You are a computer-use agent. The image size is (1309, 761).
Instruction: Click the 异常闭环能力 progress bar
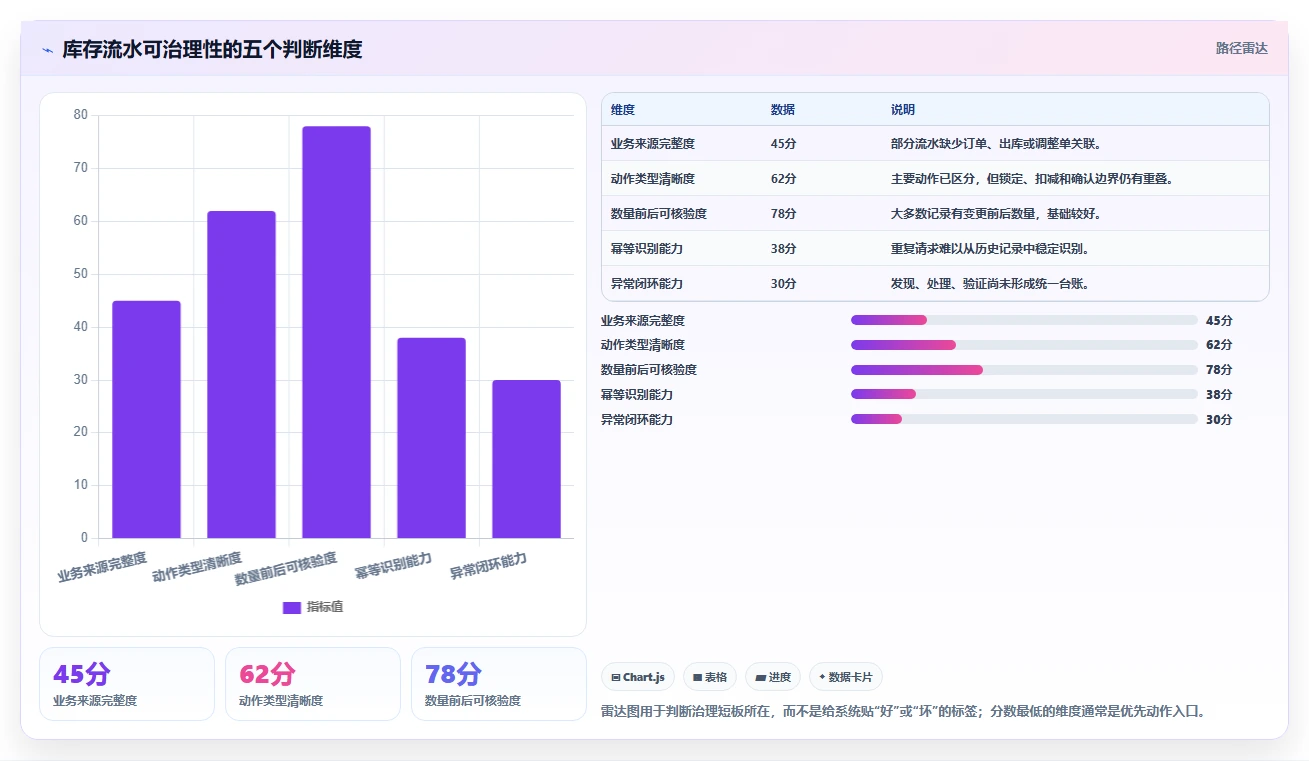click(x=1024, y=419)
